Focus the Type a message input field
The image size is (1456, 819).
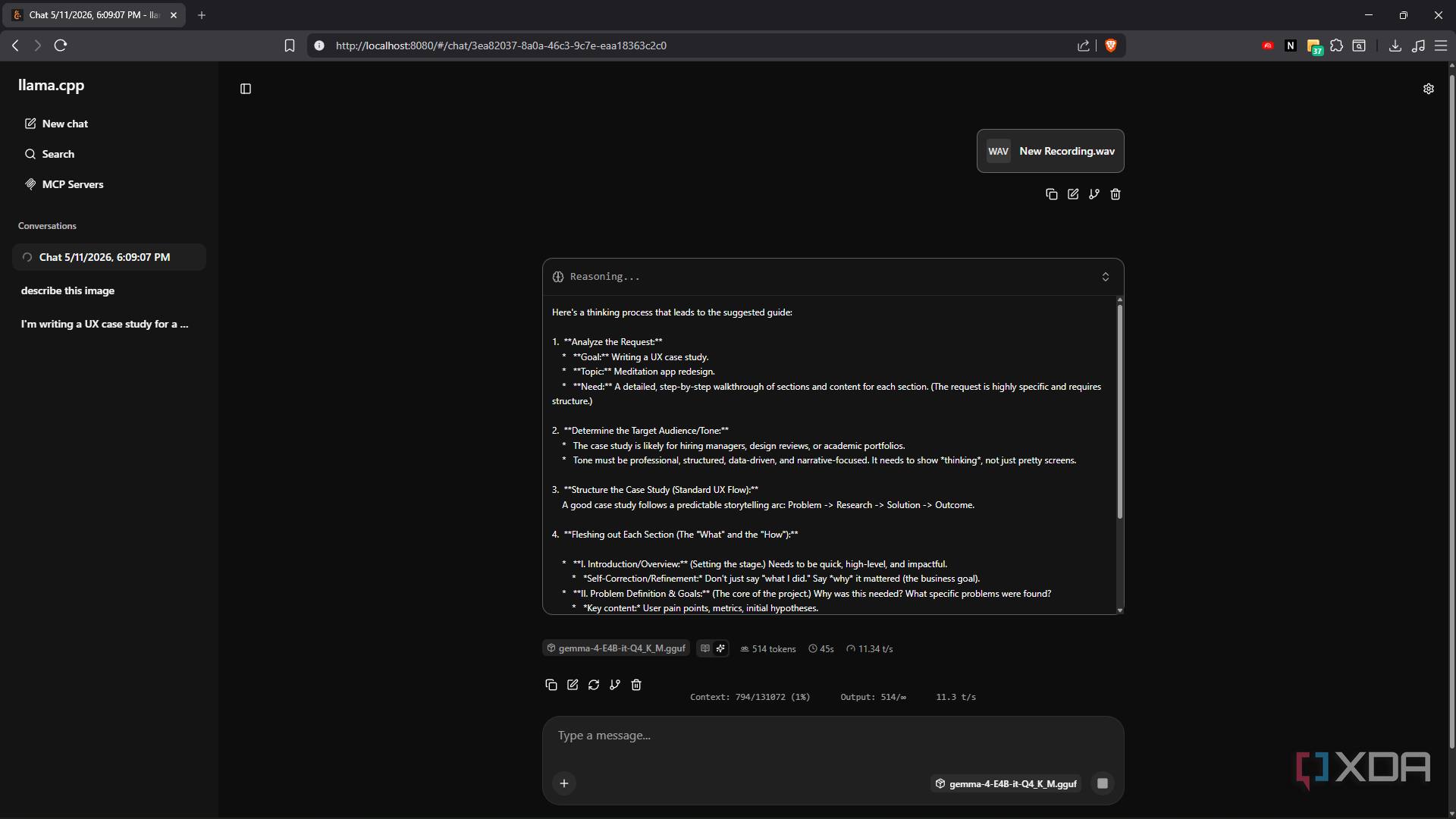tap(833, 736)
